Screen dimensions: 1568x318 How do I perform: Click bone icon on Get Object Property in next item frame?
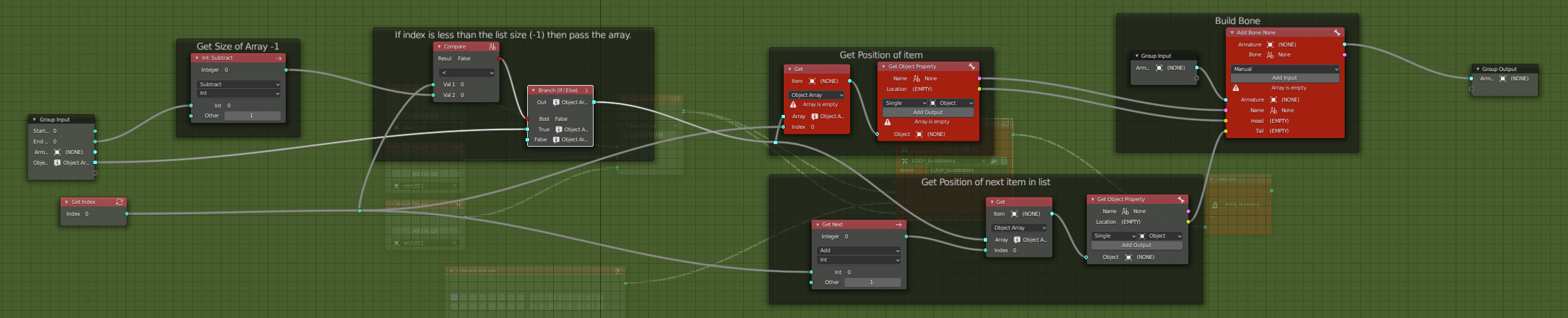1180,199
